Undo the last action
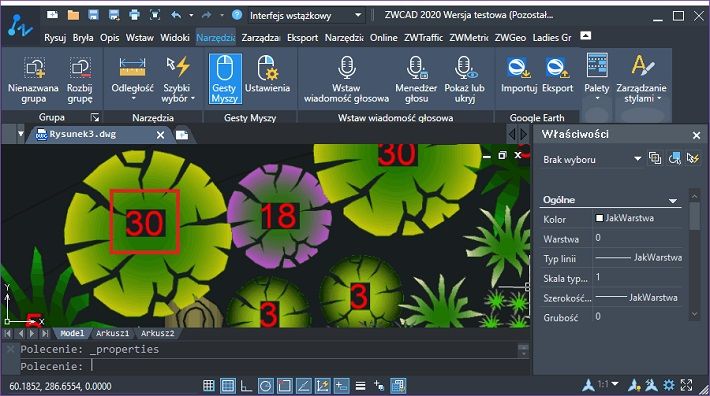Screen dimensions: 710x396 point(176,15)
